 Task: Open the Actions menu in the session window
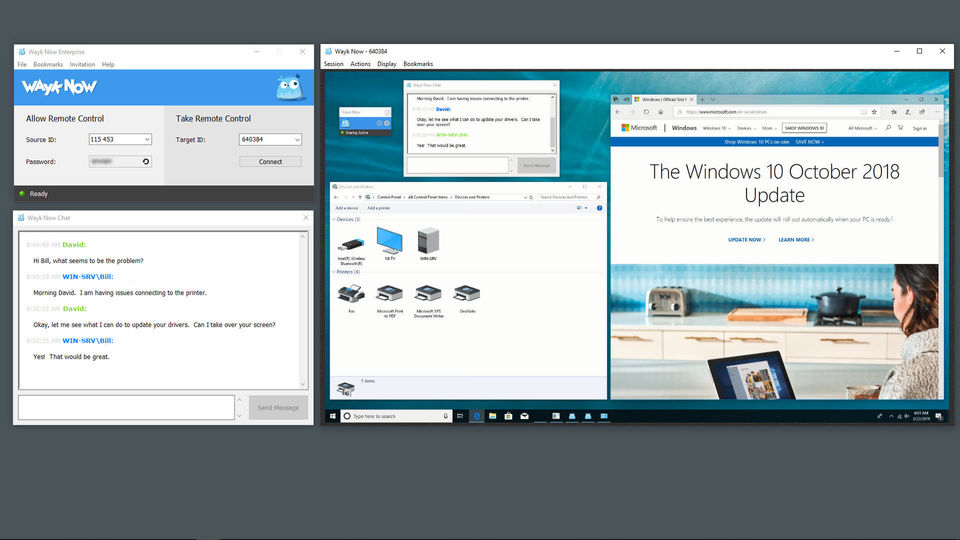point(360,64)
